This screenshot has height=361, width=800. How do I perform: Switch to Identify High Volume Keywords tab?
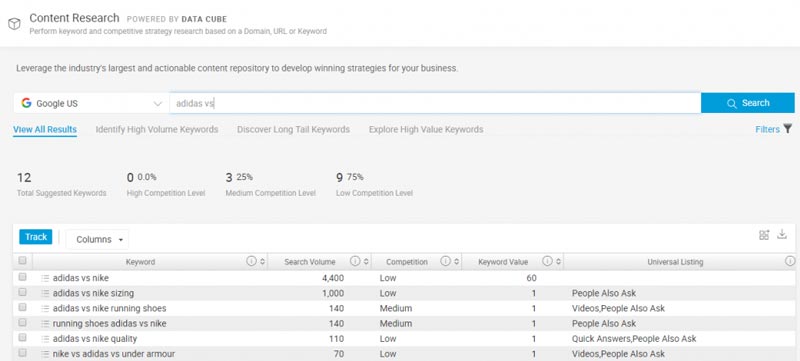[x=157, y=130]
